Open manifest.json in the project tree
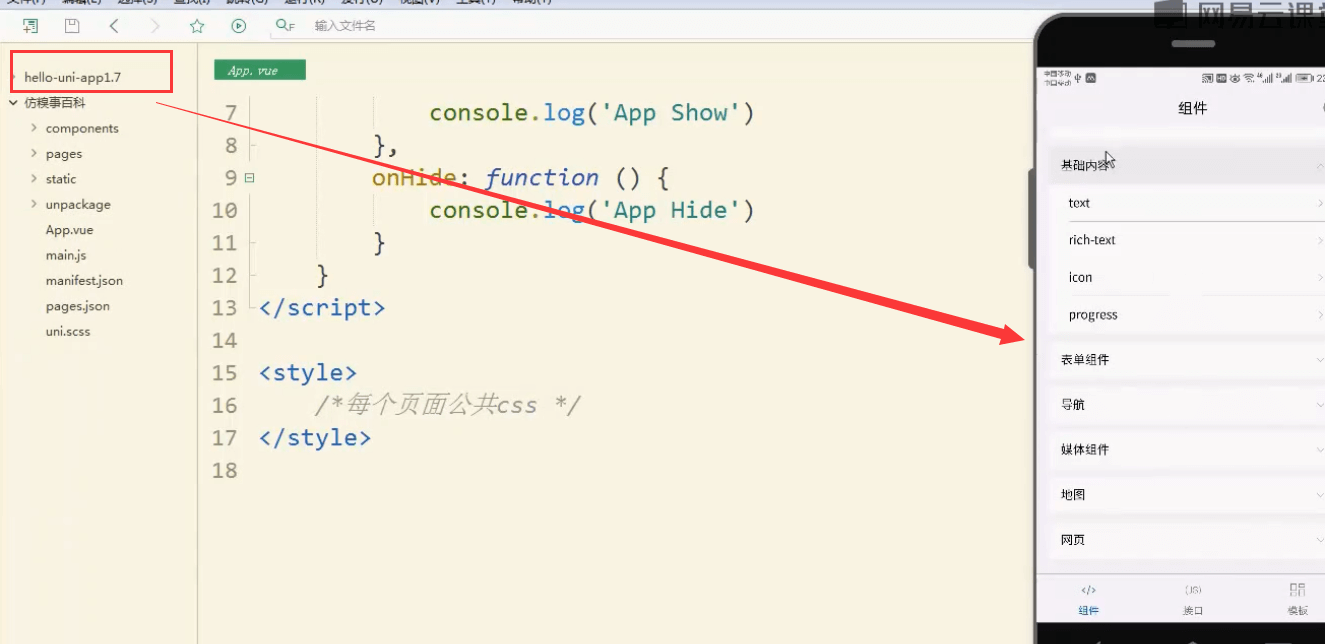This screenshot has height=644, width=1325. coord(84,281)
